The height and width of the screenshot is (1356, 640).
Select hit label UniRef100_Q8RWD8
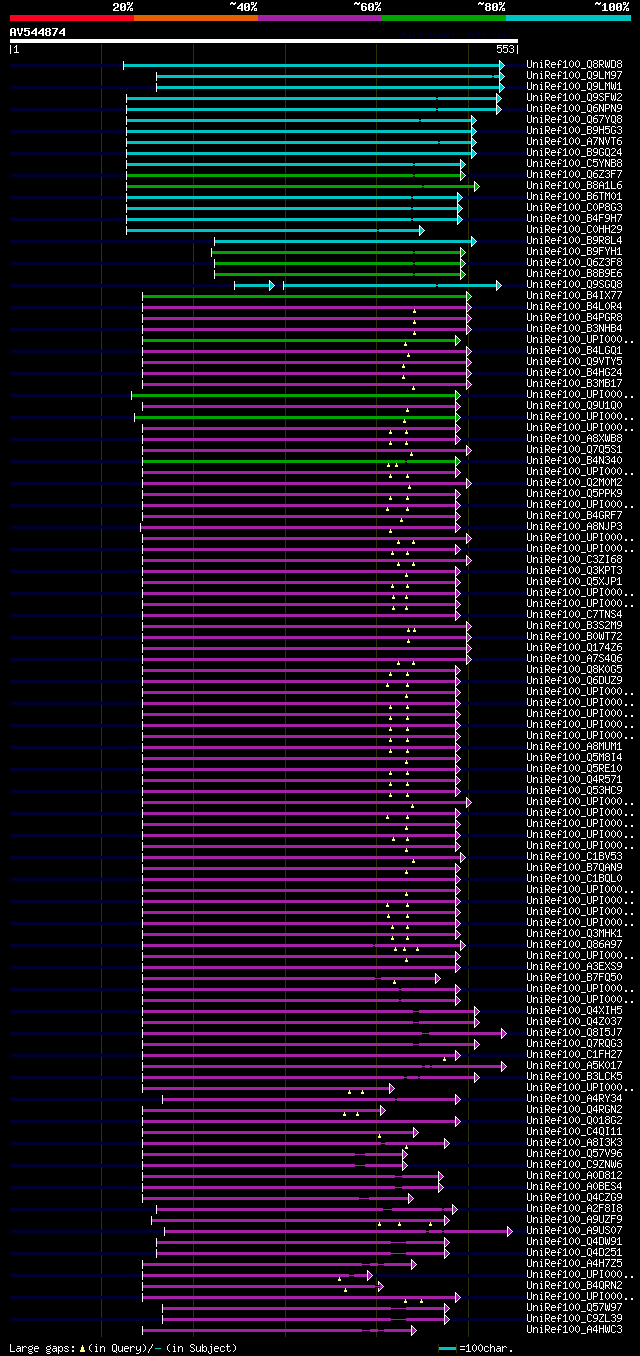coord(574,64)
